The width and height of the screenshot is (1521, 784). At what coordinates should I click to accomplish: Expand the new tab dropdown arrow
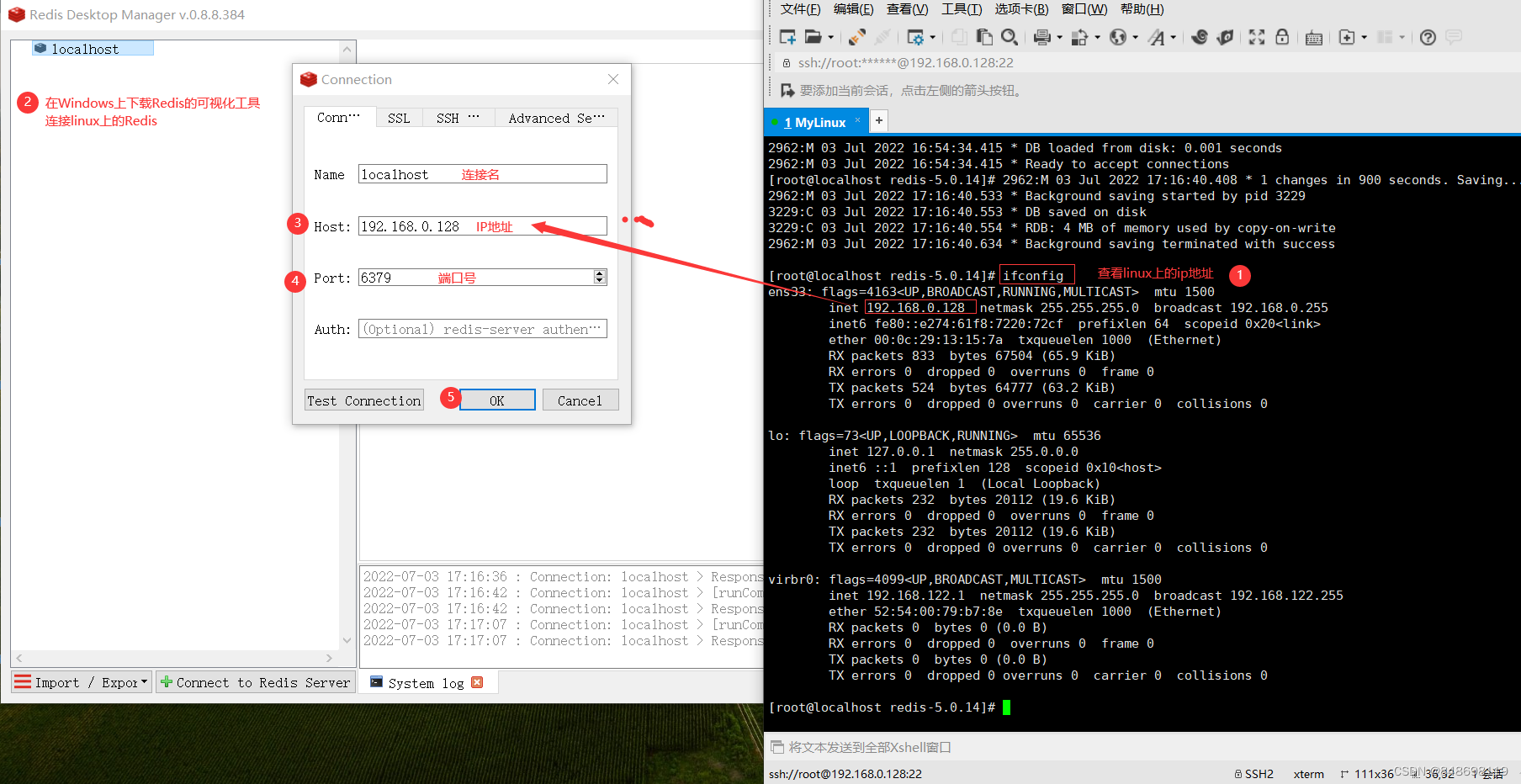[x=1364, y=38]
